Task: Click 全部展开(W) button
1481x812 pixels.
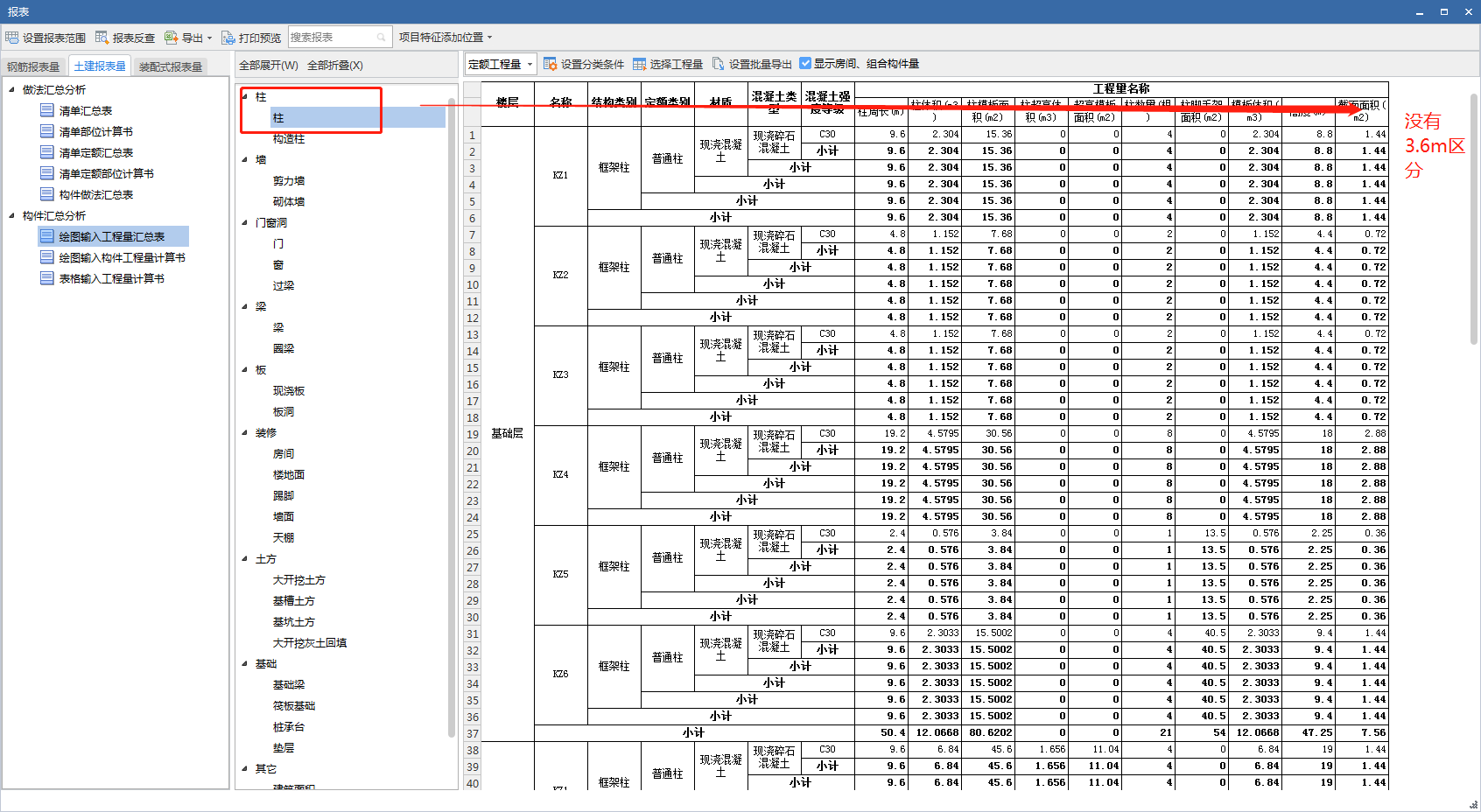Action: click(x=269, y=66)
